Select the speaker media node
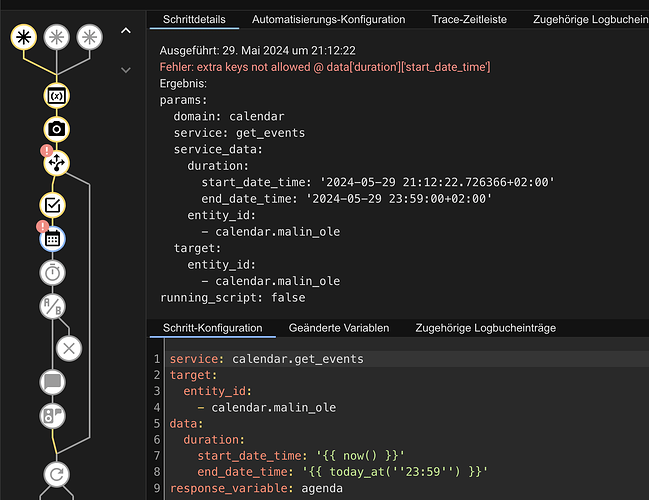The width and height of the screenshot is (649, 500). coord(53,416)
